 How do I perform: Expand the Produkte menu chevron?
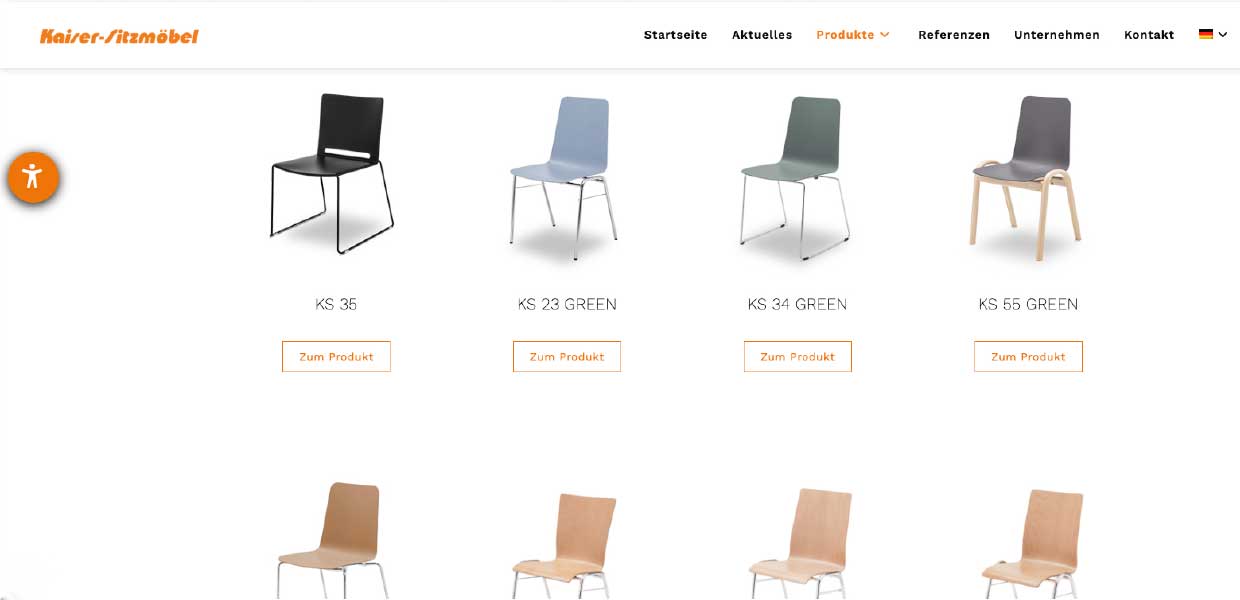[884, 35]
